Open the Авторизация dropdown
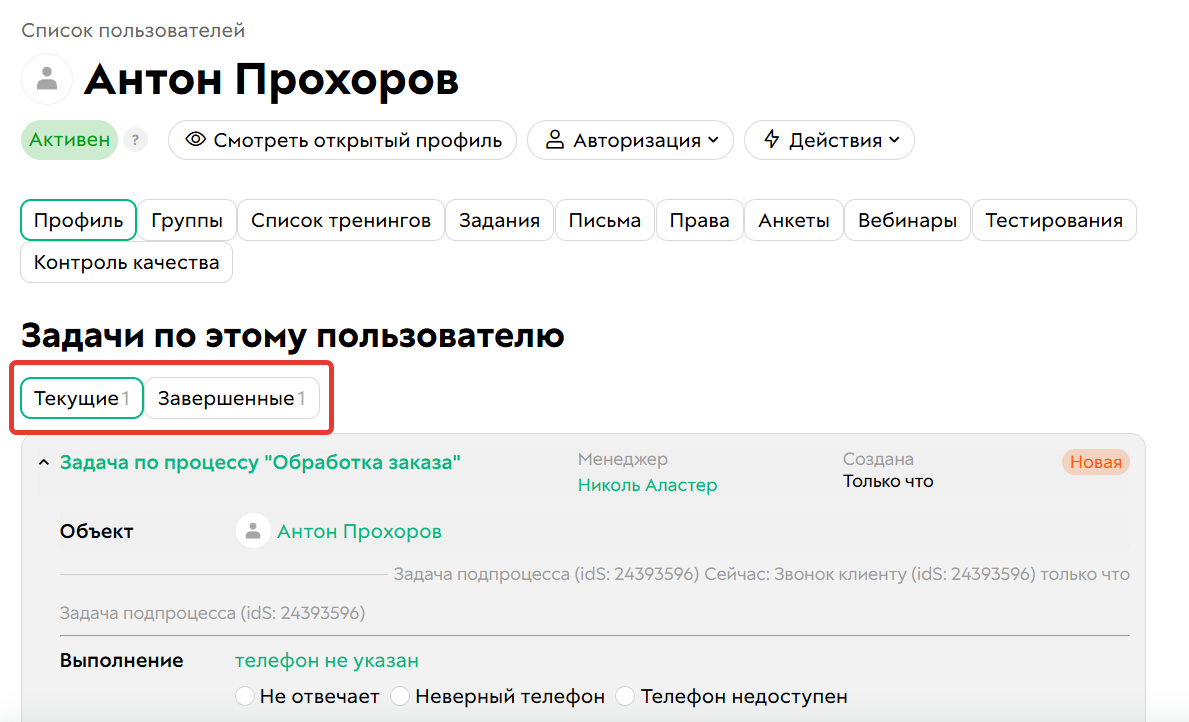Viewport: 1189px width, 722px height. 630,140
